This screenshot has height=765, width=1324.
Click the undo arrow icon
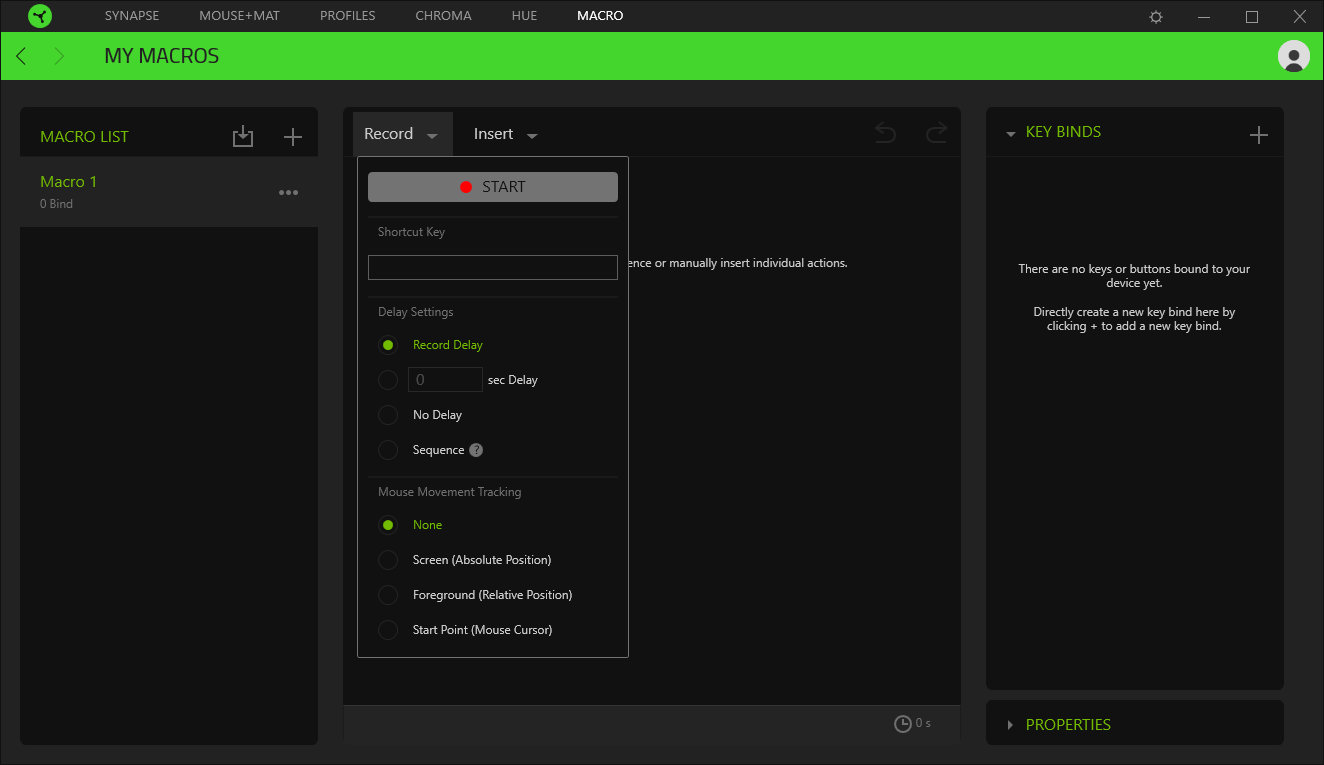[885, 133]
